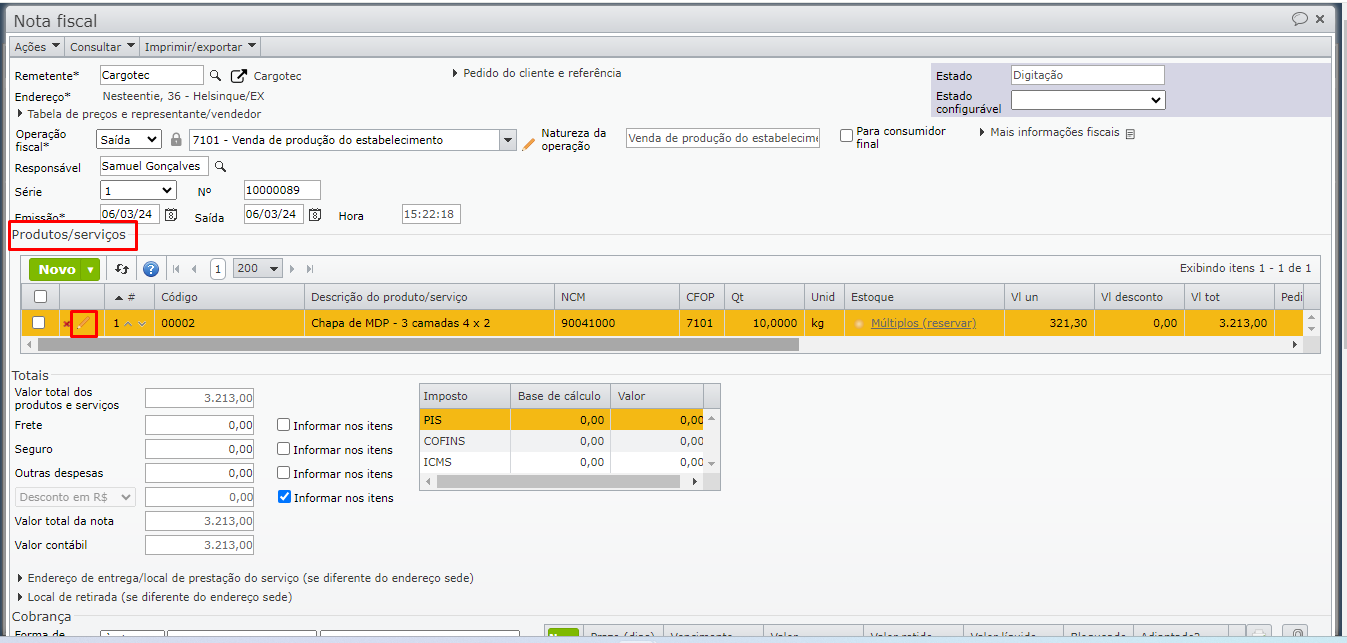Refresh the Produtos/serviços grid
This screenshot has width=1347, height=643.
pyautogui.click(x=122, y=269)
